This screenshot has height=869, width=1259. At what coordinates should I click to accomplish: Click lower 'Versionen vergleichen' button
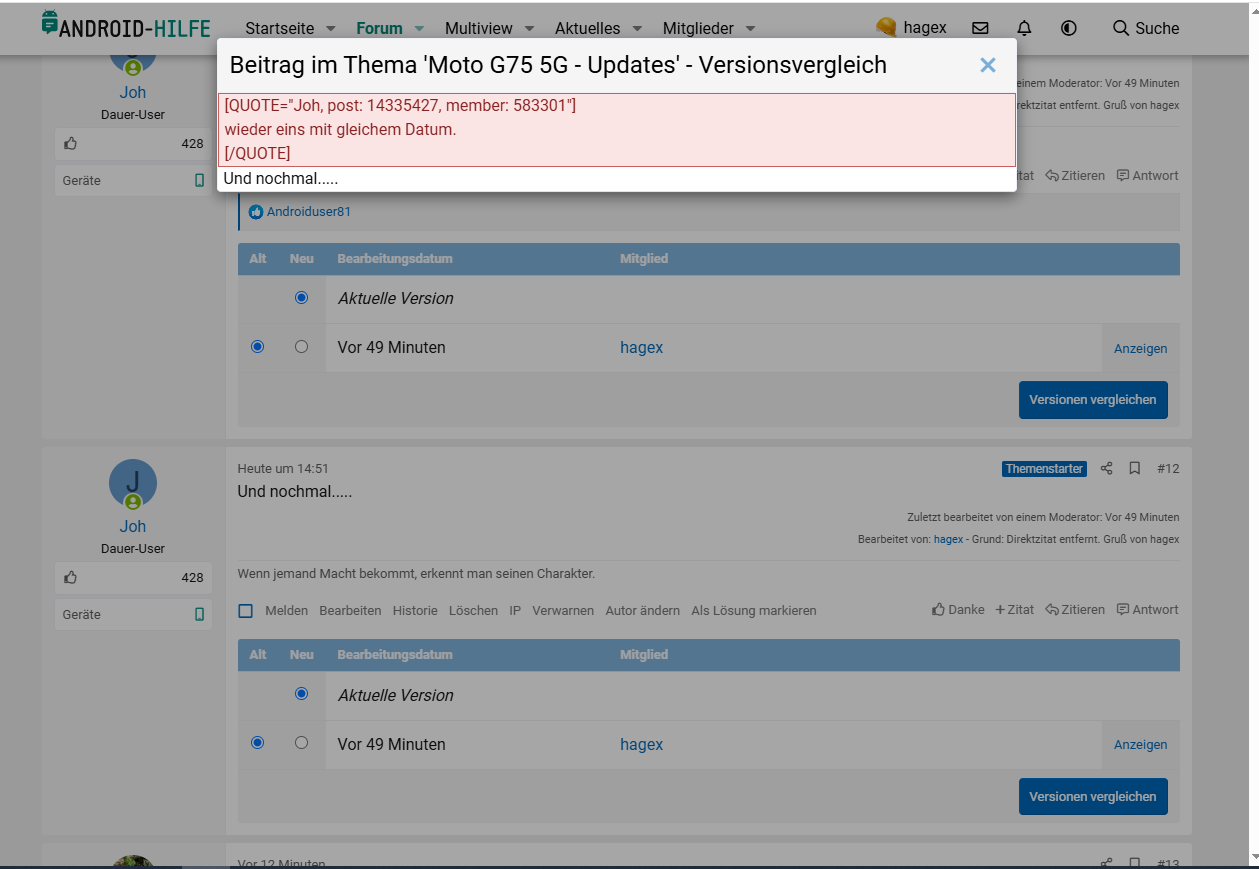click(1092, 796)
